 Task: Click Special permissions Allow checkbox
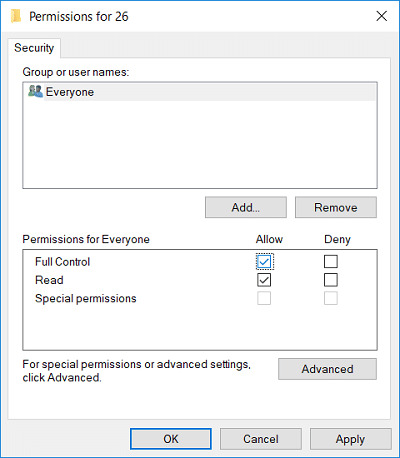(264, 298)
